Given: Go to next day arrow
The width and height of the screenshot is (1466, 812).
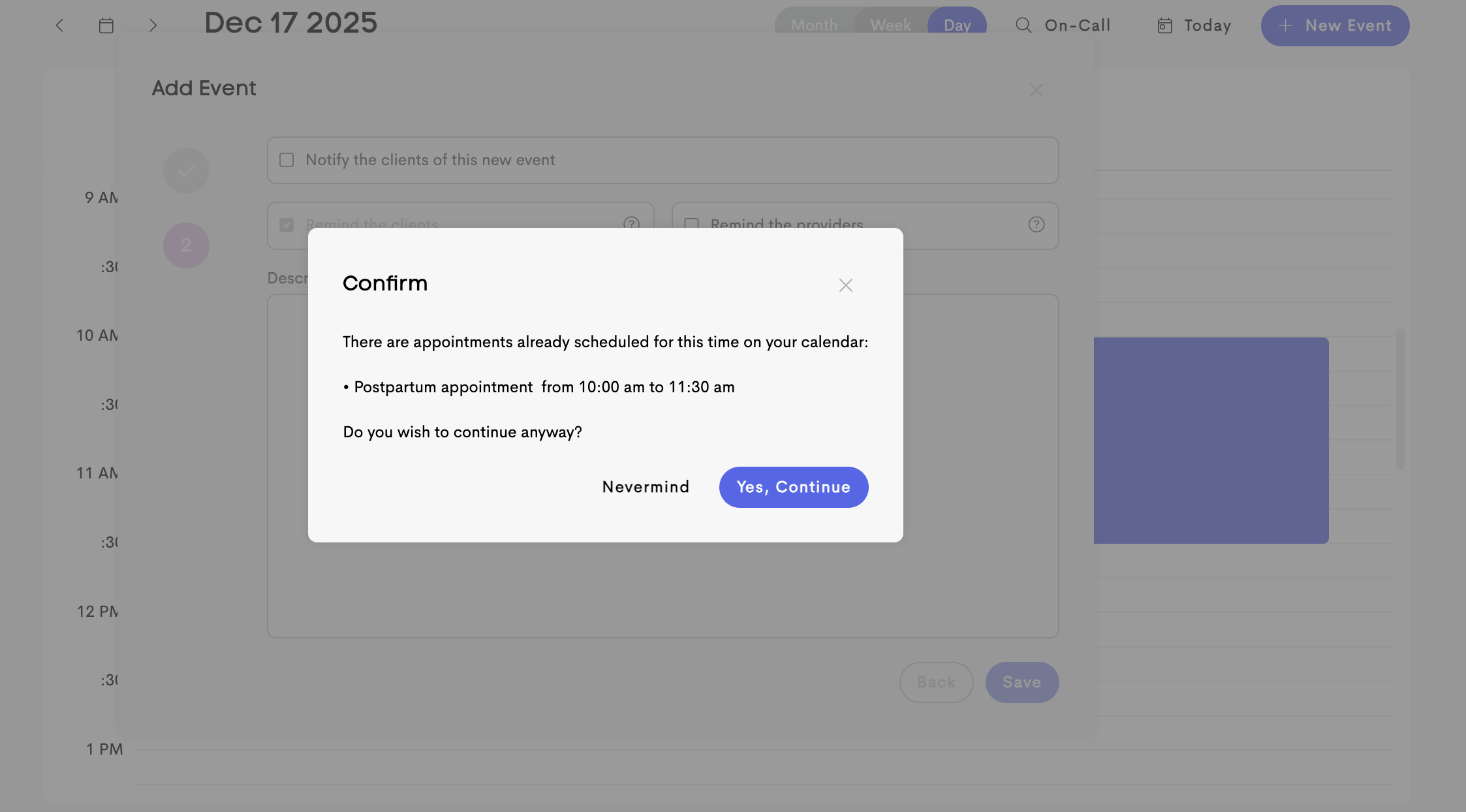Looking at the screenshot, I should [x=153, y=25].
